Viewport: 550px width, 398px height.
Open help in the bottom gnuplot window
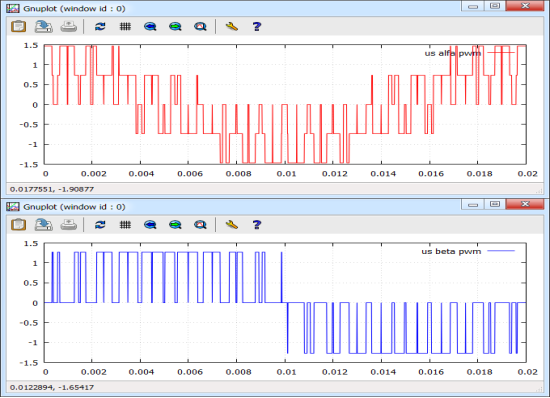click(x=257, y=224)
